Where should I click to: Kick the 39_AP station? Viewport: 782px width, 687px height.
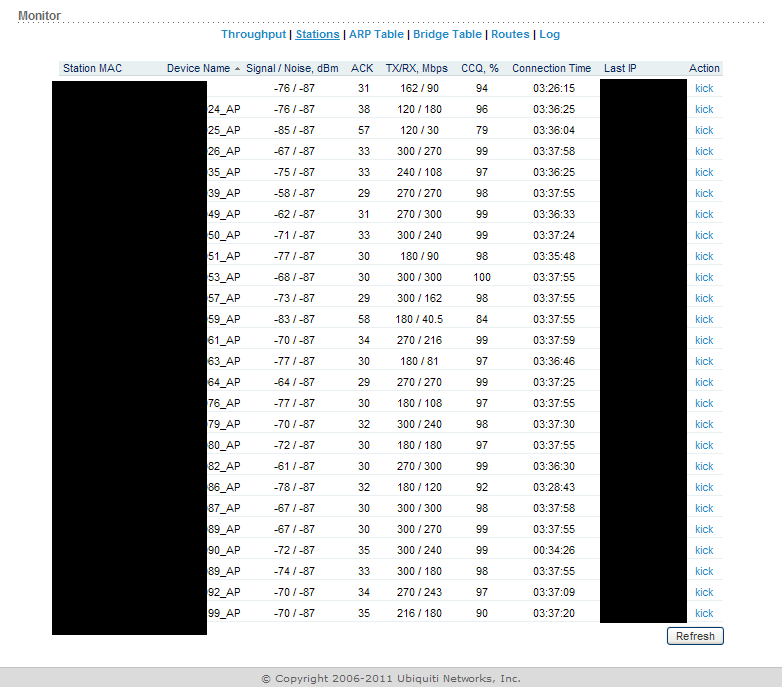704,193
